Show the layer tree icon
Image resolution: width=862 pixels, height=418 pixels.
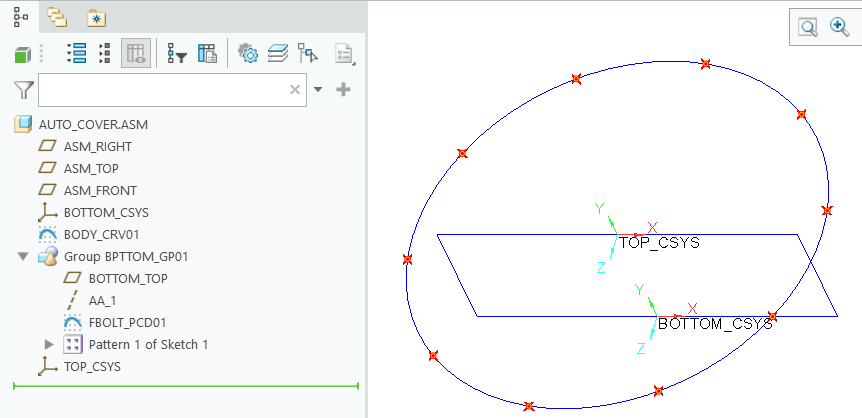[x=278, y=53]
